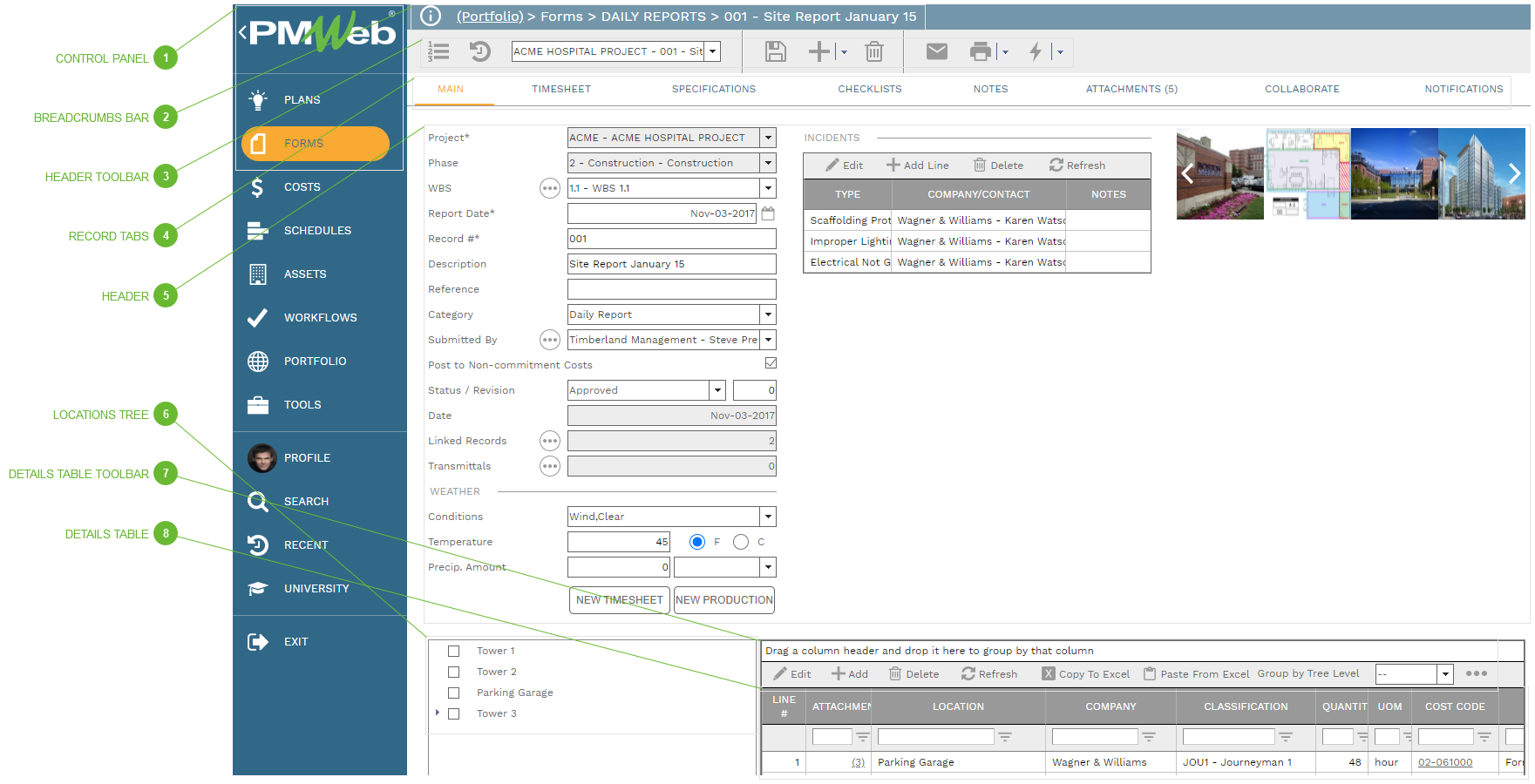Open the Attachments (5) tab
1535x784 pixels.
(1131, 89)
